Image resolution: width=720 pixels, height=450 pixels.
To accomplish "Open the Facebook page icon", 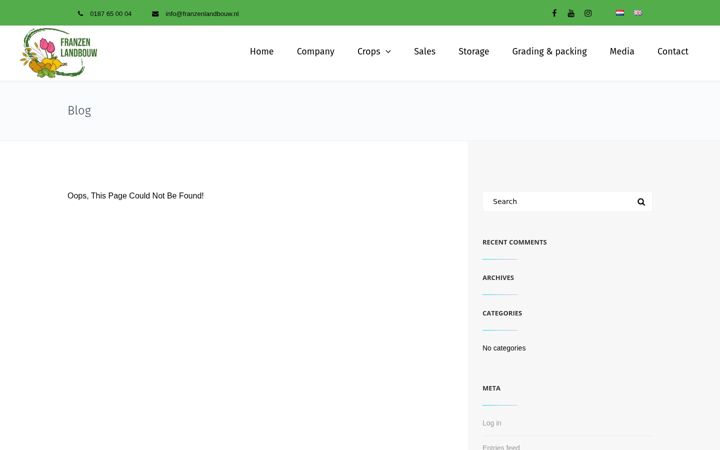I will (554, 13).
